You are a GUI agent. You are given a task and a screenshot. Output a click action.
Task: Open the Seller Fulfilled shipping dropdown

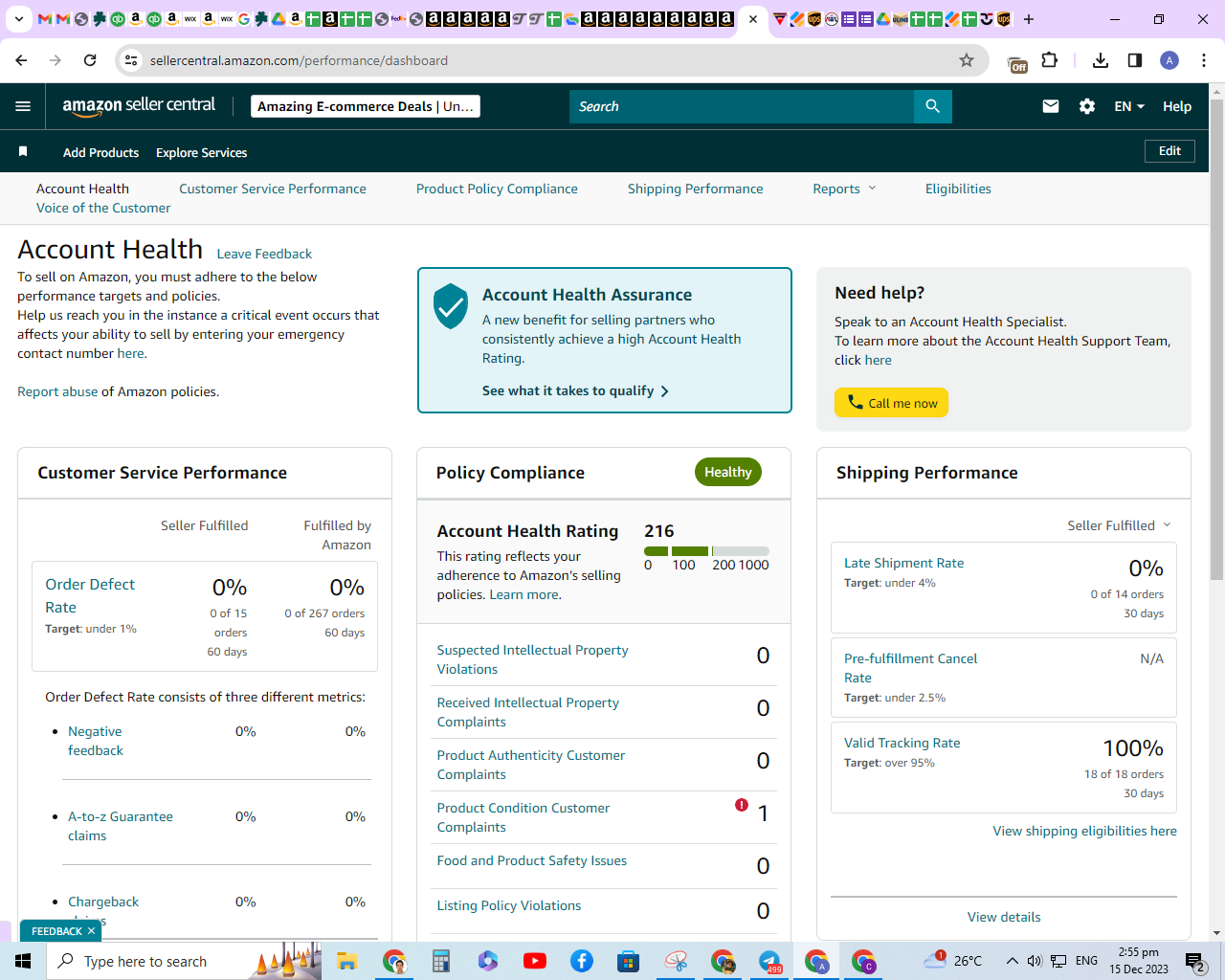click(1119, 525)
